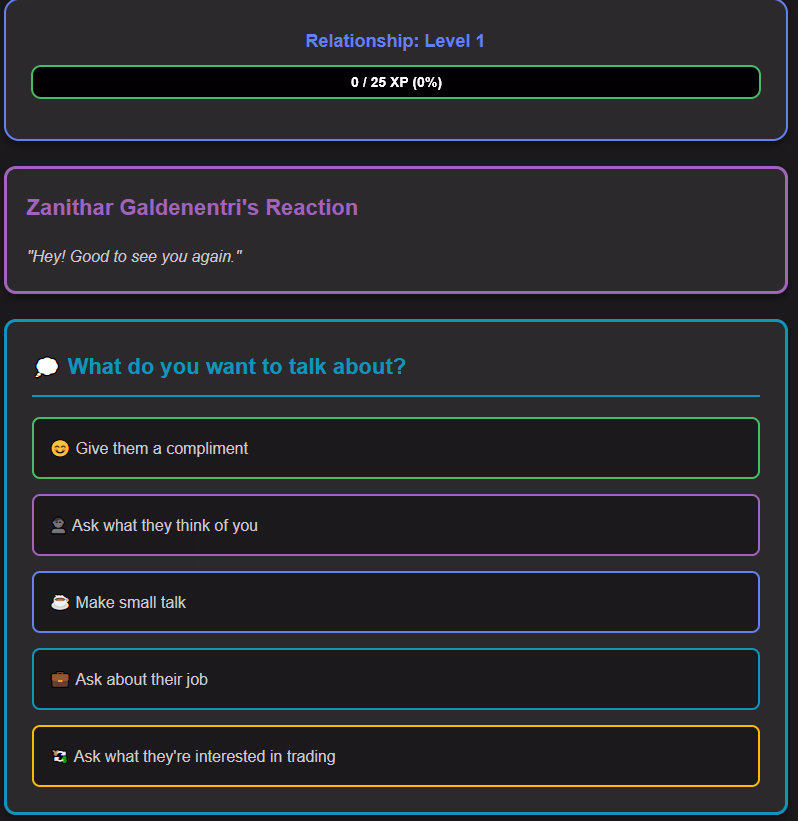Screen dimensions: 798x821
Task: Click the speech bubble icon in topics header
Action: pyautogui.click(x=46, y=367)
